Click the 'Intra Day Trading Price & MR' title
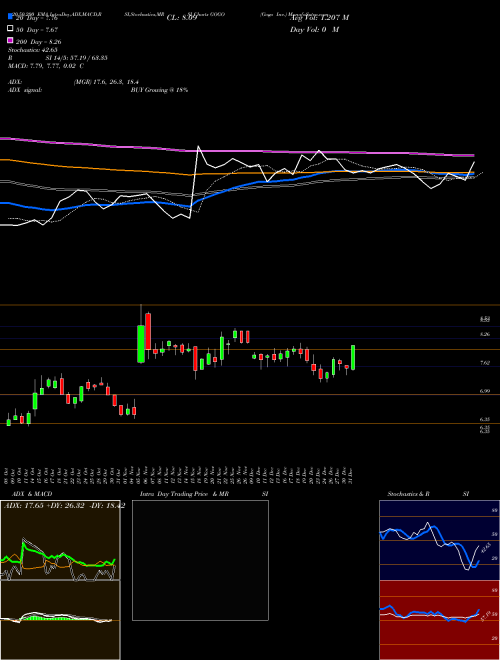 [x=184, y=494]
